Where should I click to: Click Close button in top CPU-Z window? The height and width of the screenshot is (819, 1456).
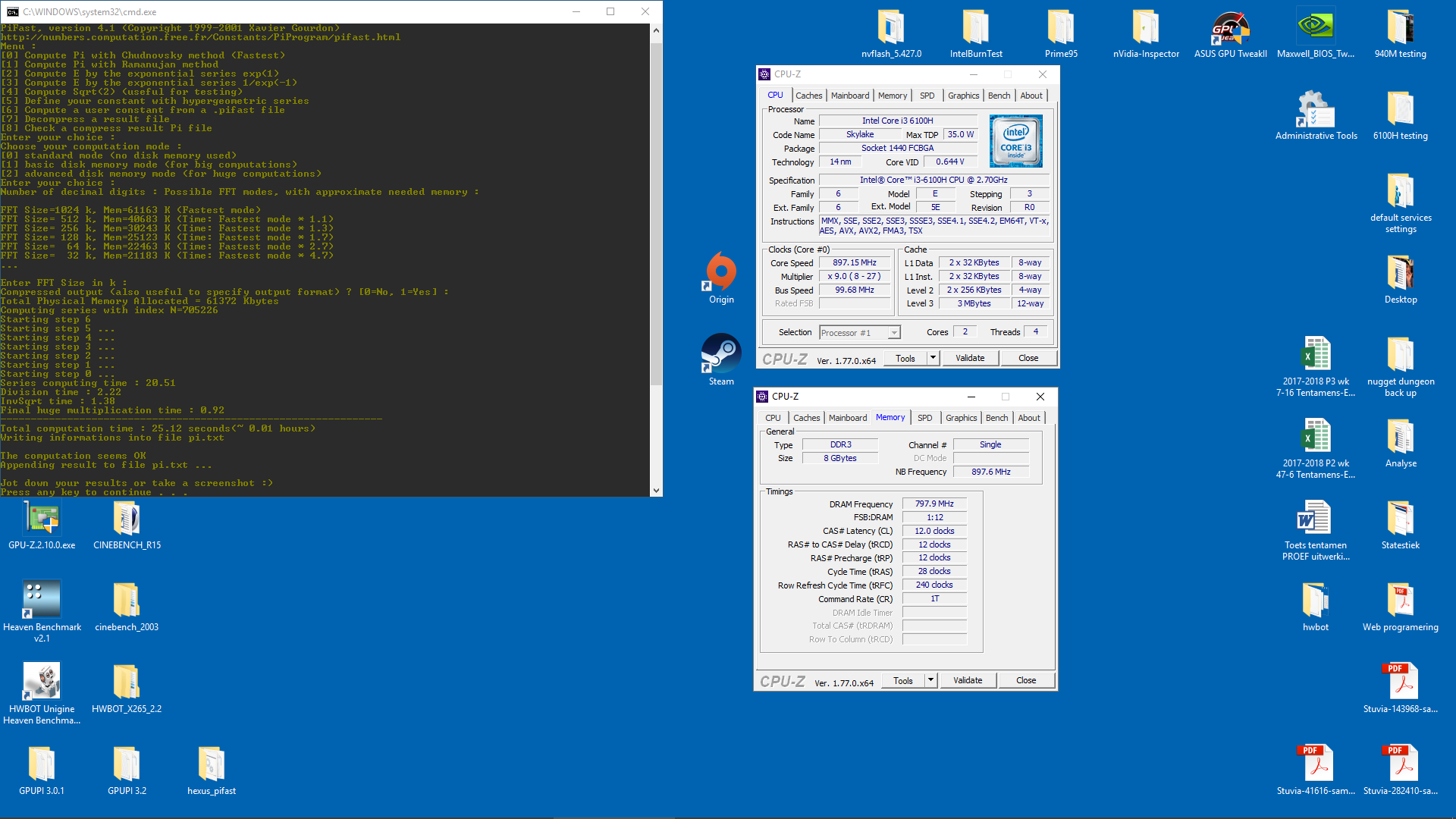coord(1028,358)
